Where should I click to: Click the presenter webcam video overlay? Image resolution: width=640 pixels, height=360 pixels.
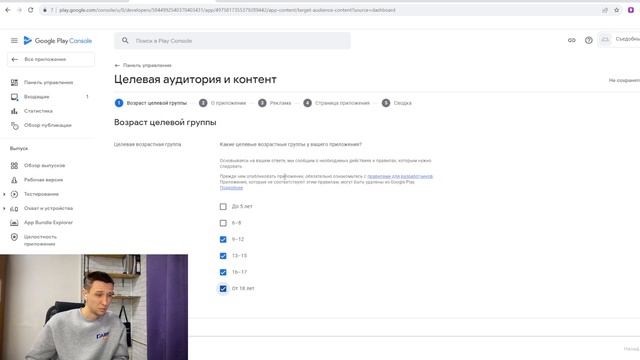tap(94, 307)
